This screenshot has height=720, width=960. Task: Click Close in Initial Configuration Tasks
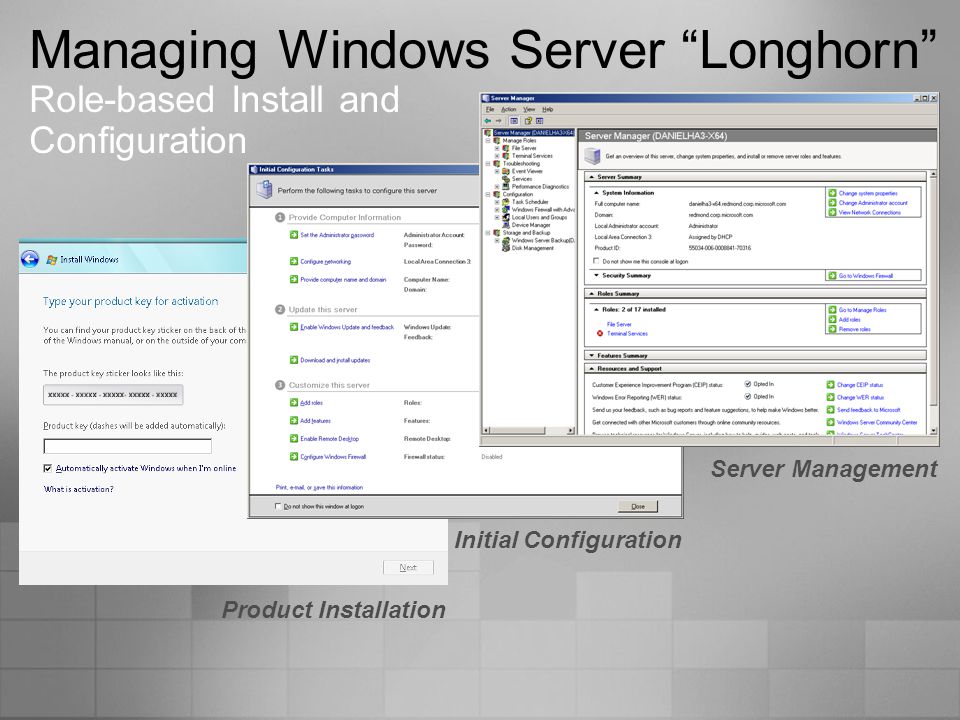(x=638, y=506)
